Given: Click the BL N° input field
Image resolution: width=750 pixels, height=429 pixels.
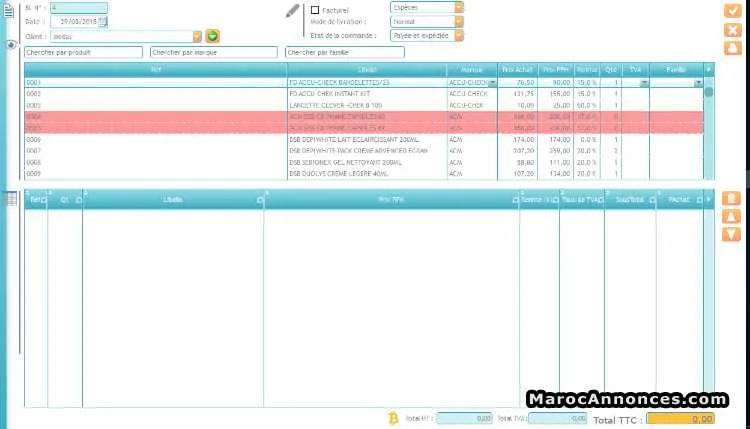Looking at the screenshot, I should [78, 8].
